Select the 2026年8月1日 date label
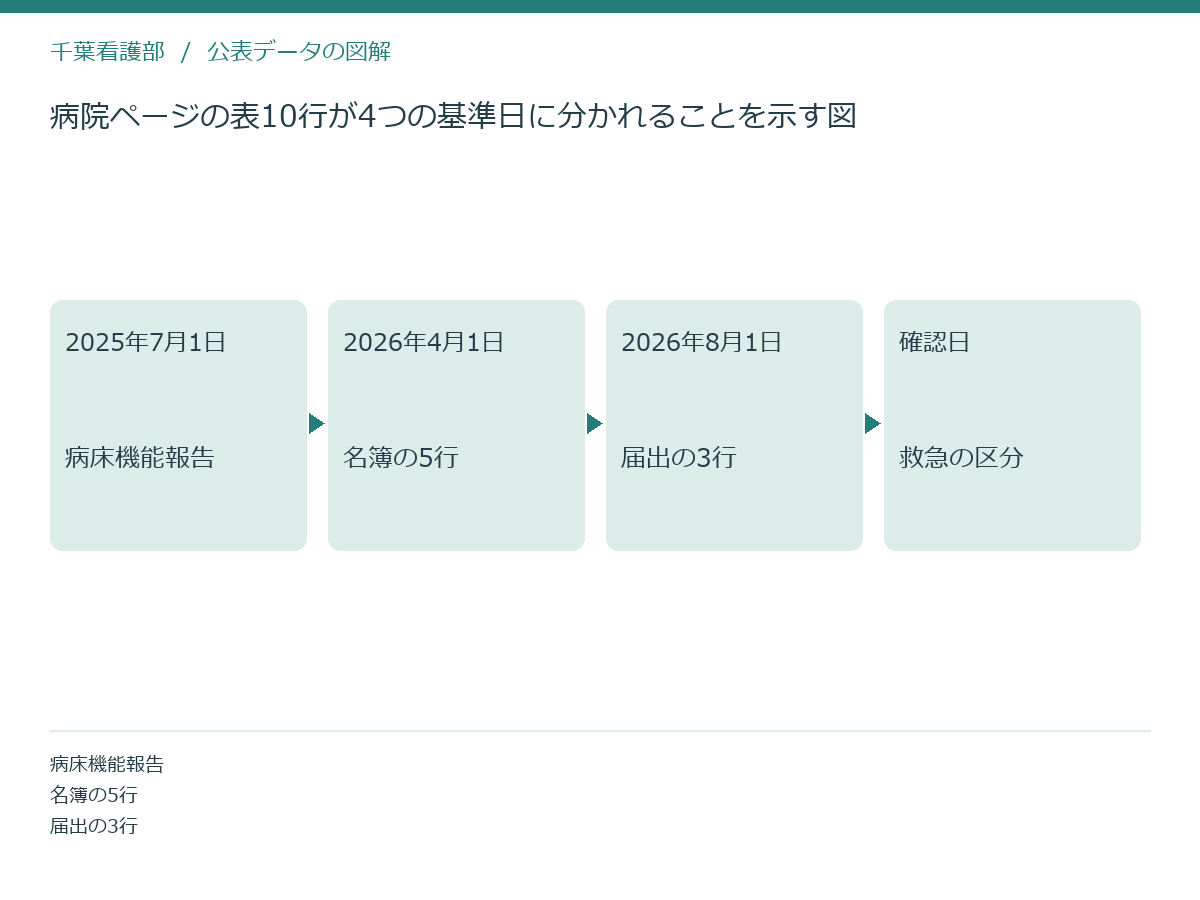This screenshot has height=900, width=1200. (702, 342)
